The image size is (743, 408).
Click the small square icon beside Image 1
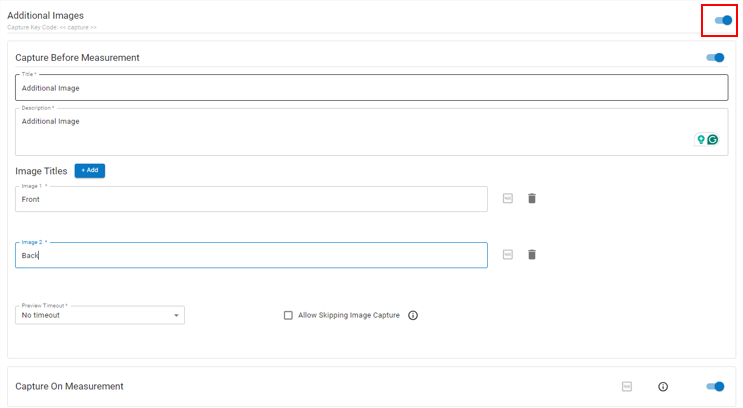508,199
